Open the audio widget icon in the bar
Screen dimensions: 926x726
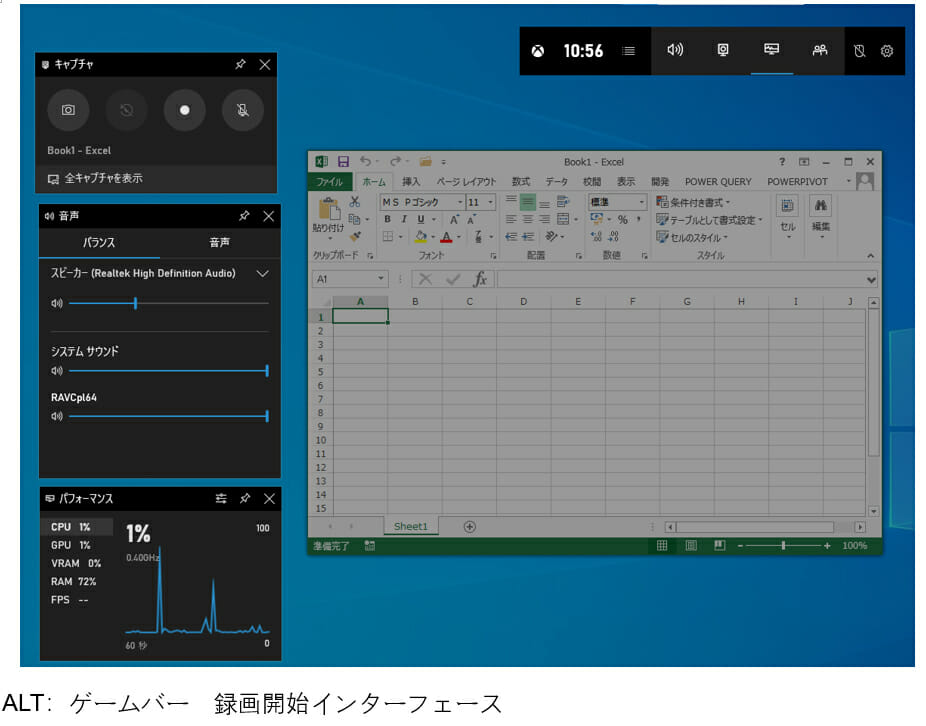coord(674,50)
